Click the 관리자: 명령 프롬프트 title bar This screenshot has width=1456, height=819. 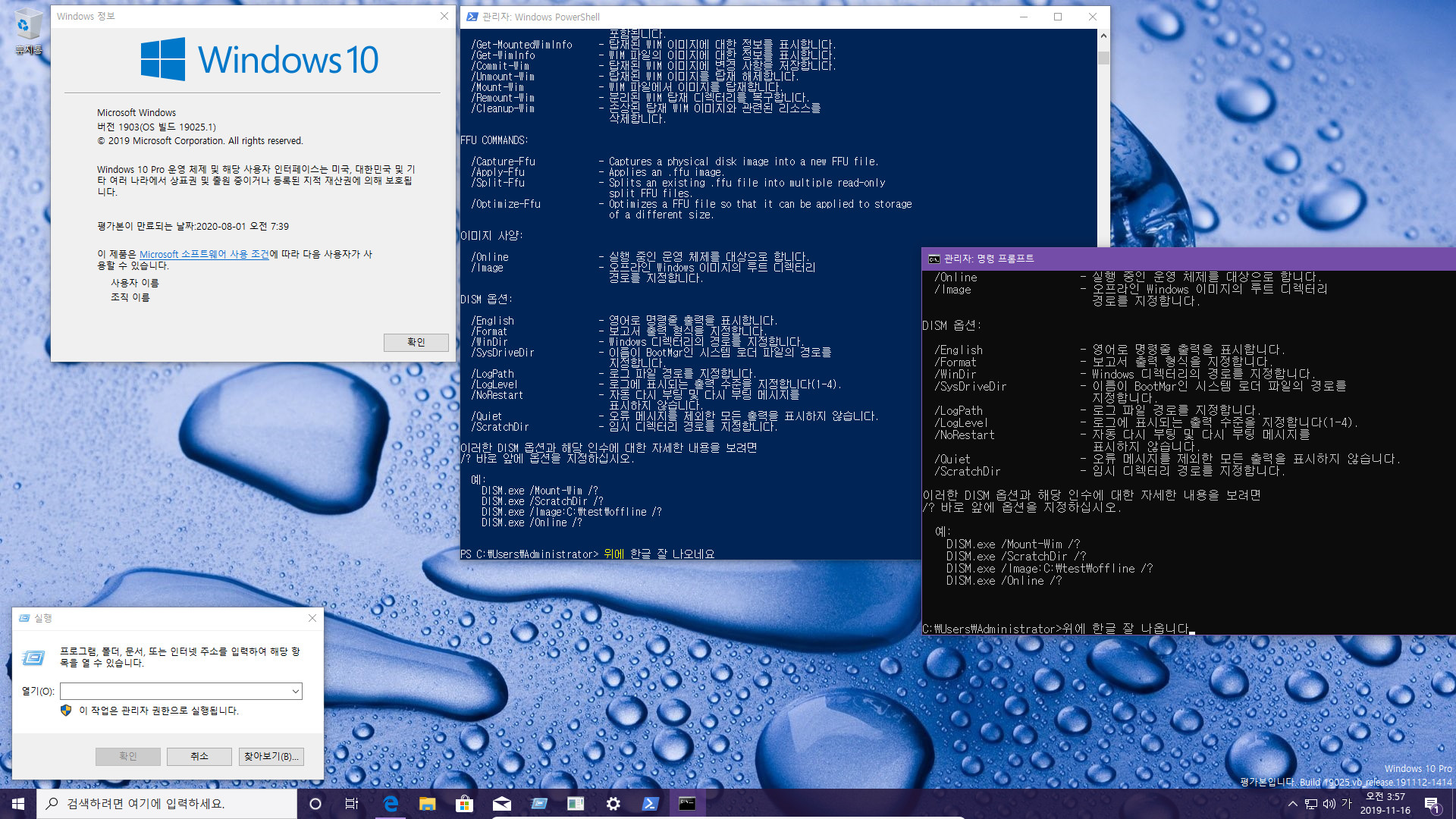[1188, 259]
